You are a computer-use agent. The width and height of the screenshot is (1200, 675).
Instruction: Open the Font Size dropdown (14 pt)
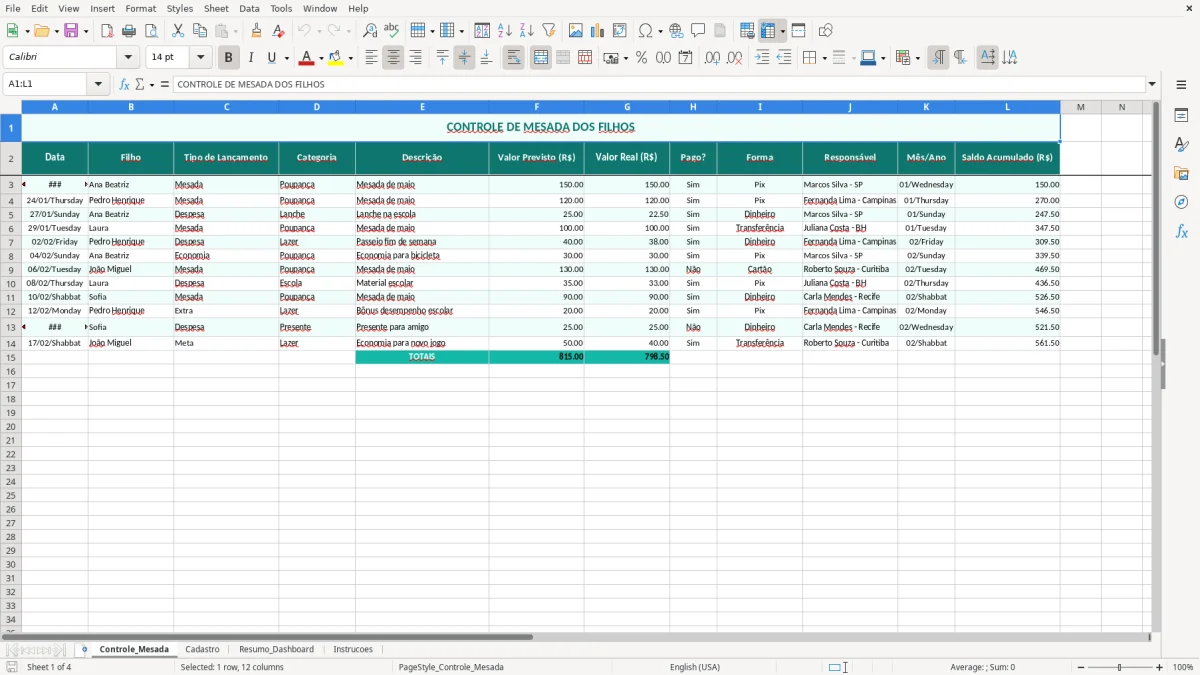tap(200, 58)
